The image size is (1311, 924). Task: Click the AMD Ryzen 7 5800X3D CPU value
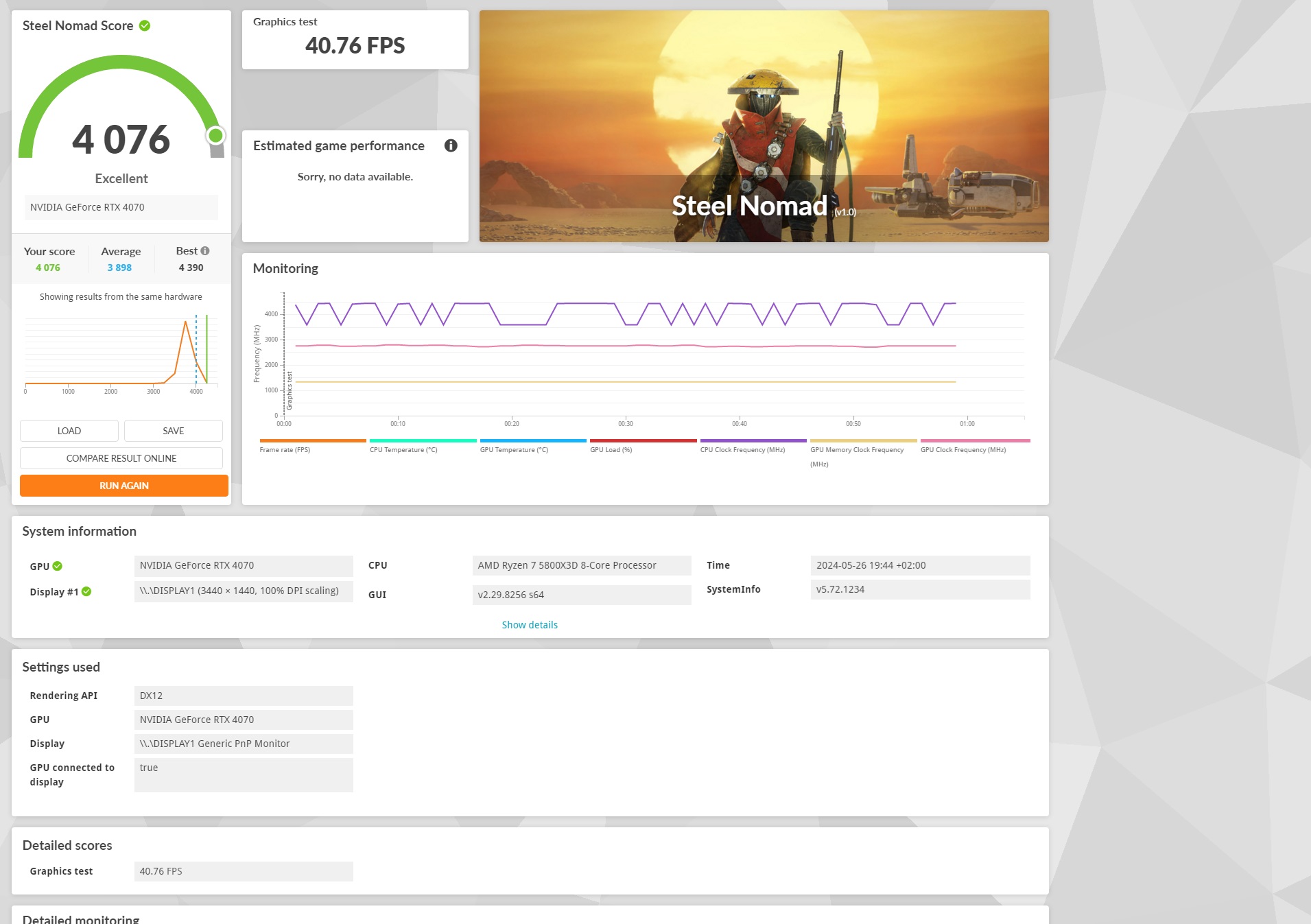tap(582, 565)
